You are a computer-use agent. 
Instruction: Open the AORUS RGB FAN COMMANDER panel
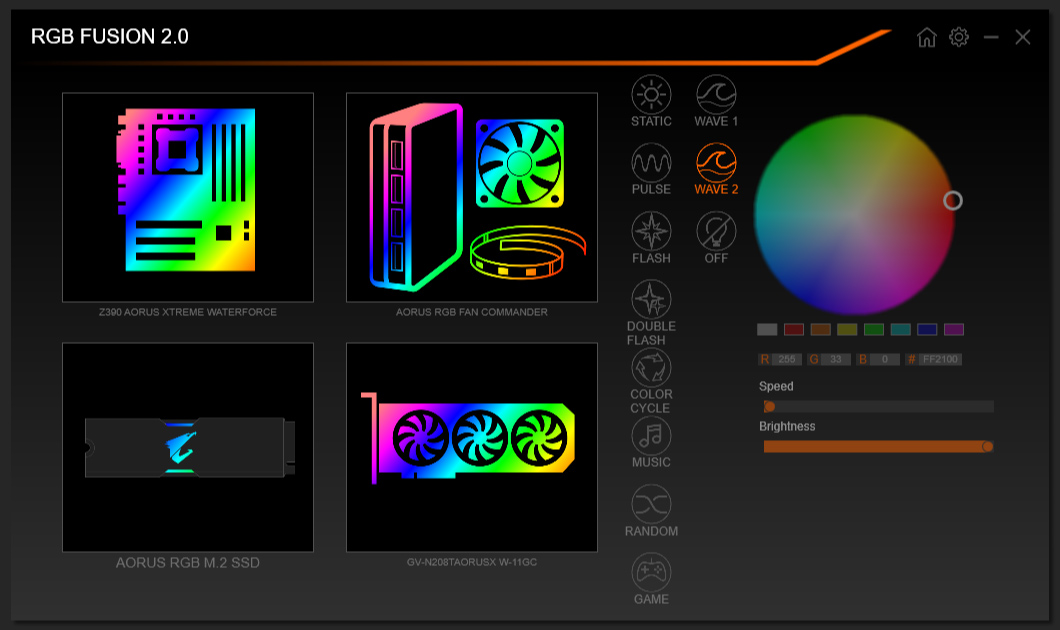(x=472, y=196)
